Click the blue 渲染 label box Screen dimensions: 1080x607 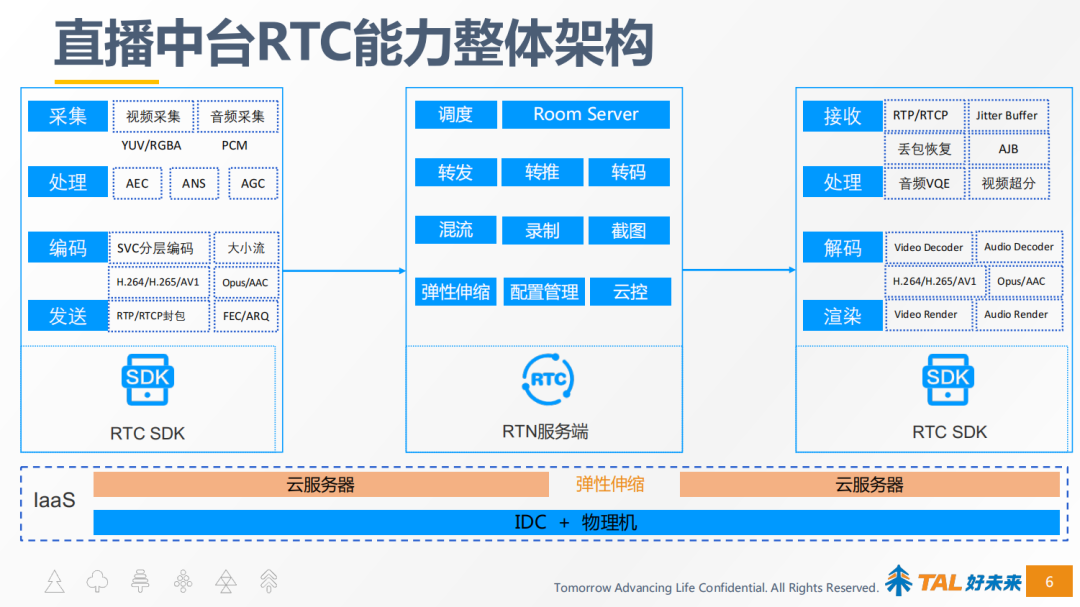[842, 316]
